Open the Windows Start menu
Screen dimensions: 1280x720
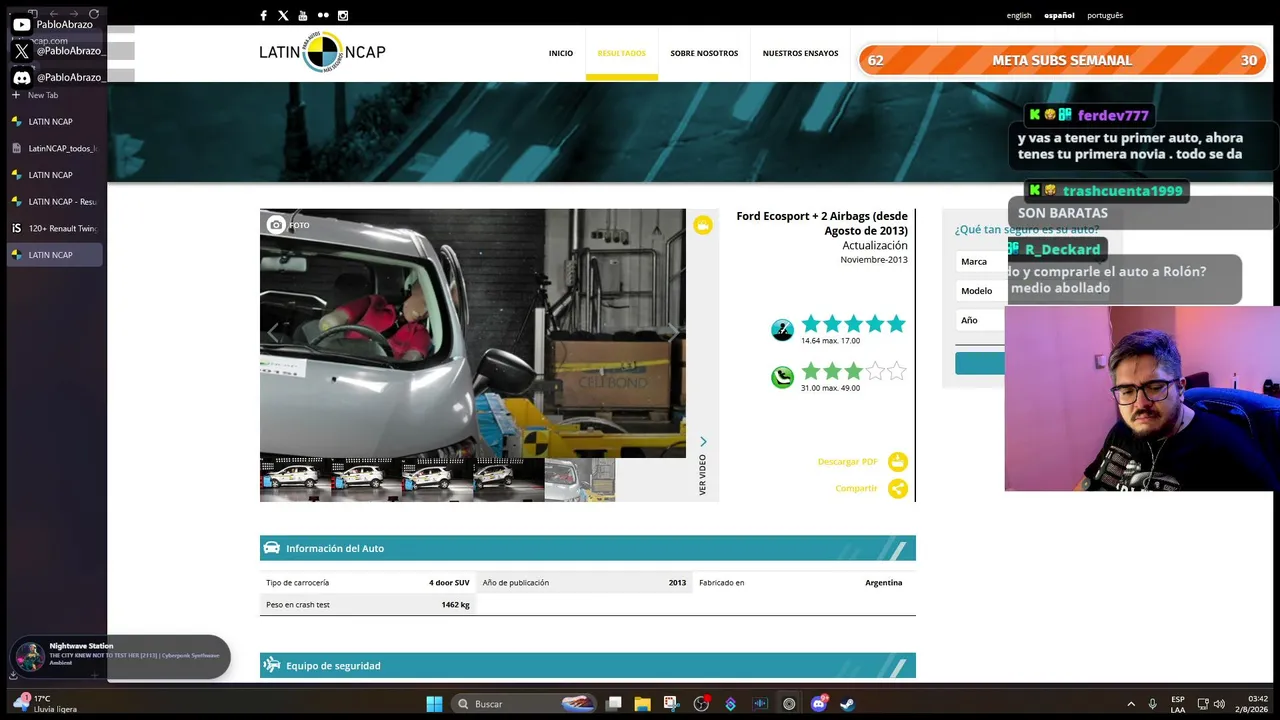434,704
